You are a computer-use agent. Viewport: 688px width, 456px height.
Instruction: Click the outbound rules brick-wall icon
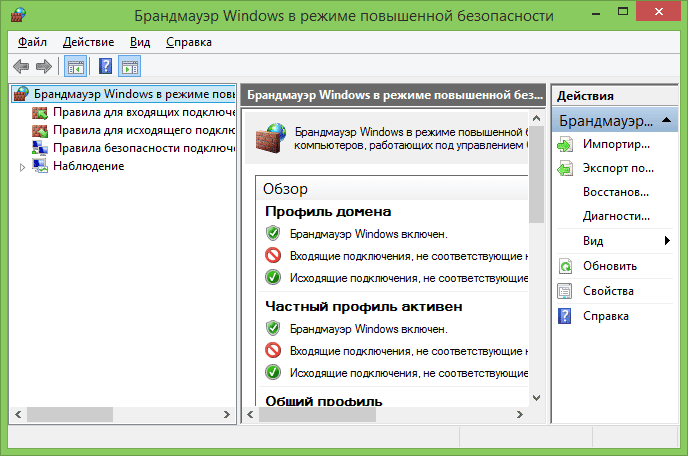(x=40, y=130)
